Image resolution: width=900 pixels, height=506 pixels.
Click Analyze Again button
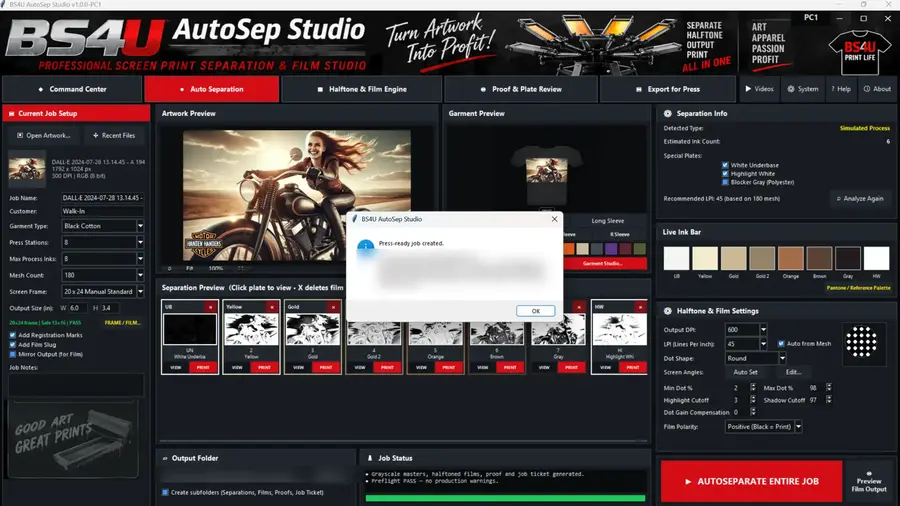859,198
